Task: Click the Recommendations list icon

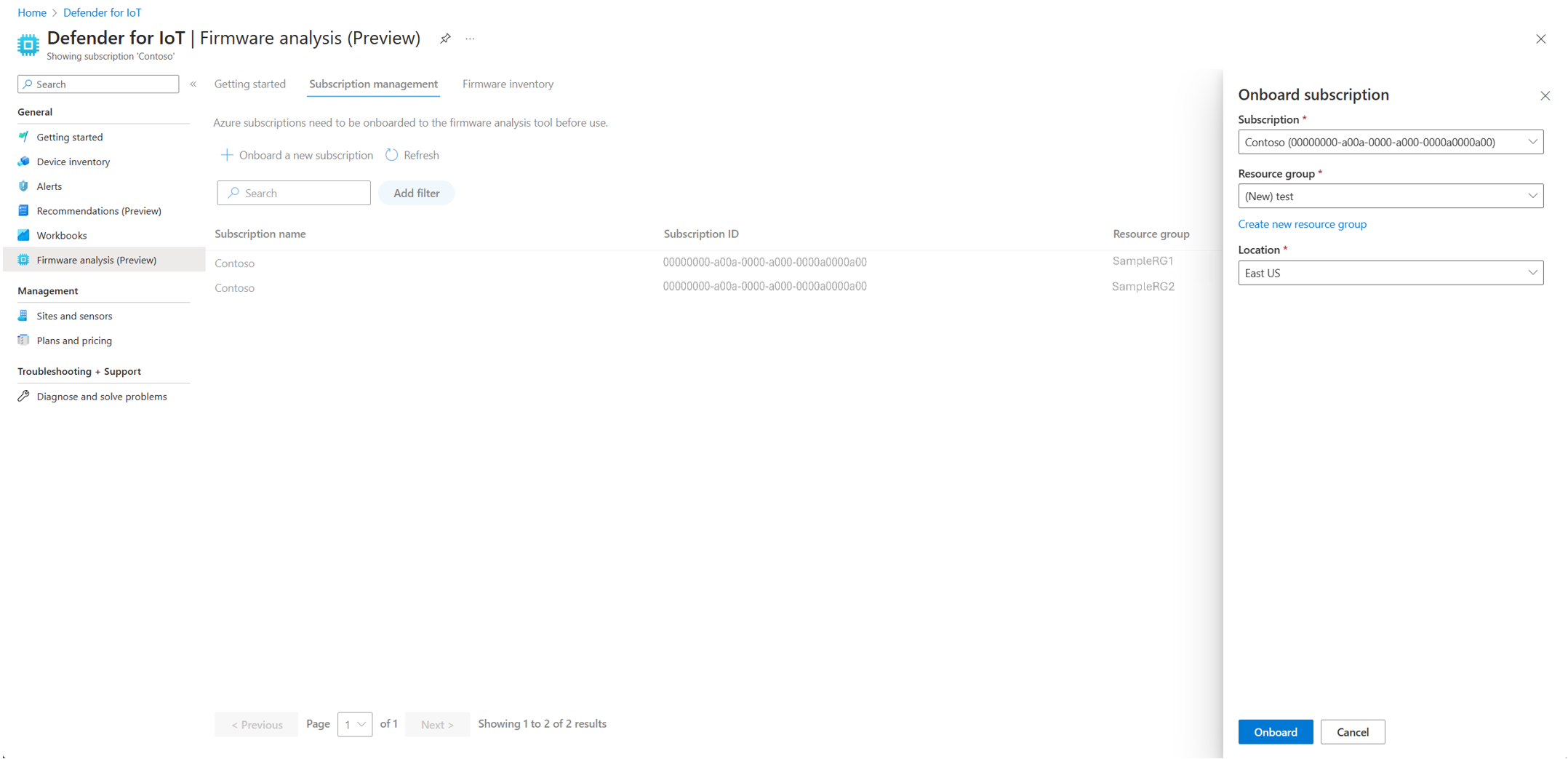Action: click(x=24, y=211)
